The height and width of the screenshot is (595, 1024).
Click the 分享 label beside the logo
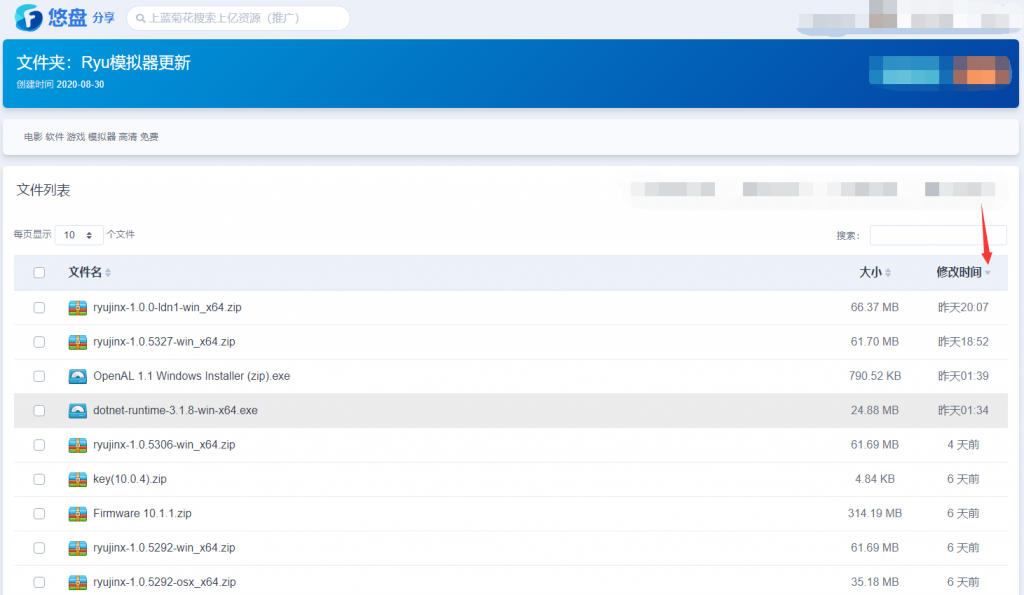click(x=104, y=18)
